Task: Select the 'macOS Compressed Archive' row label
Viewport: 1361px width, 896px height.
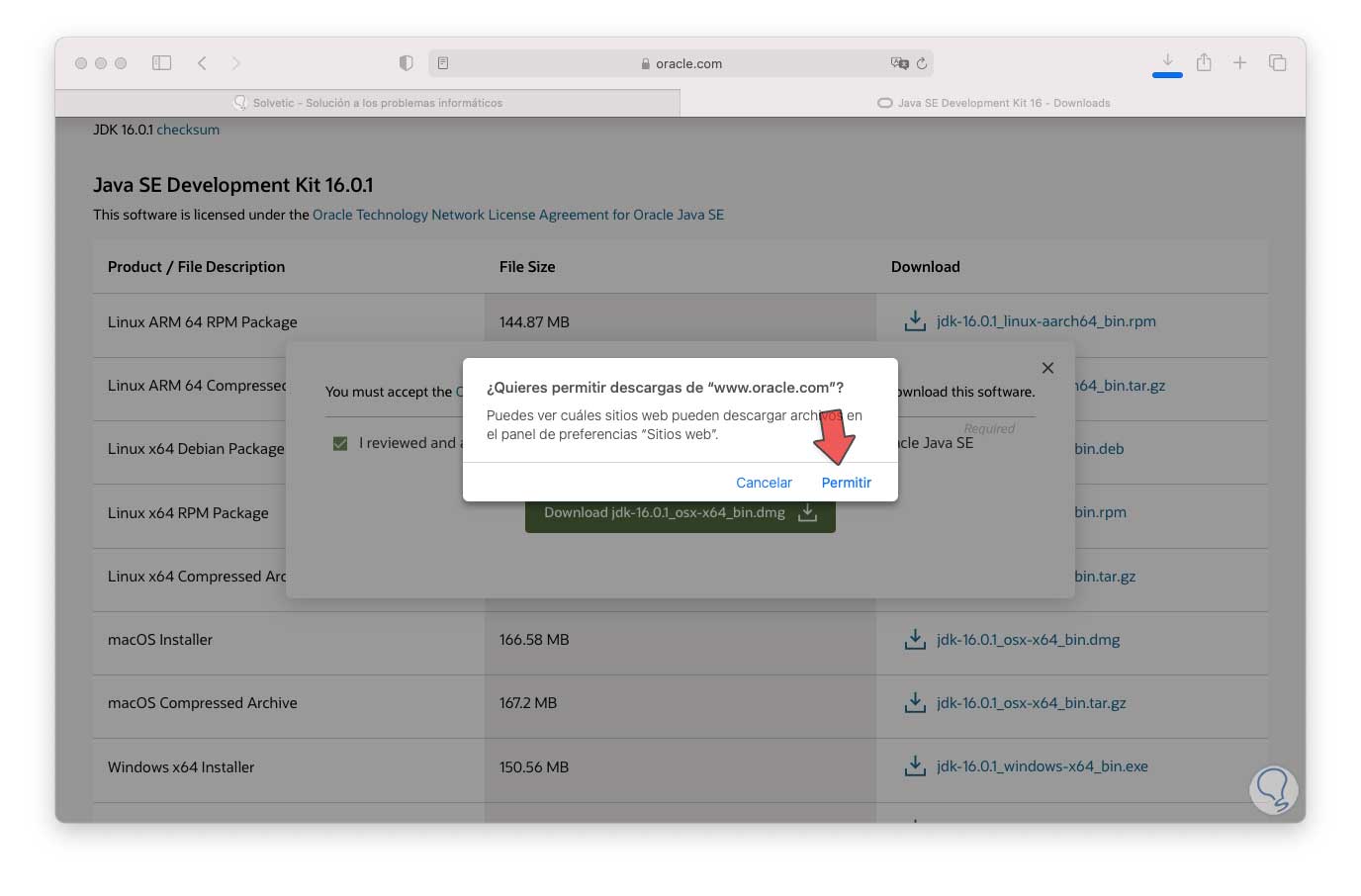Action: [x=203, y=703]
